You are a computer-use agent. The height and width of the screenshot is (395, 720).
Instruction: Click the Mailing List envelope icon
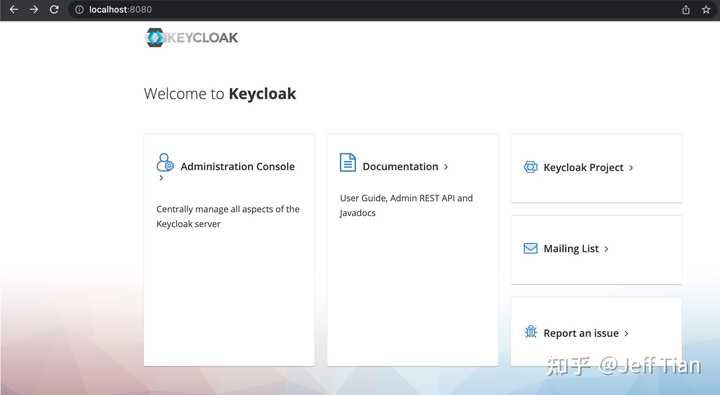click(x=530, y=248)
